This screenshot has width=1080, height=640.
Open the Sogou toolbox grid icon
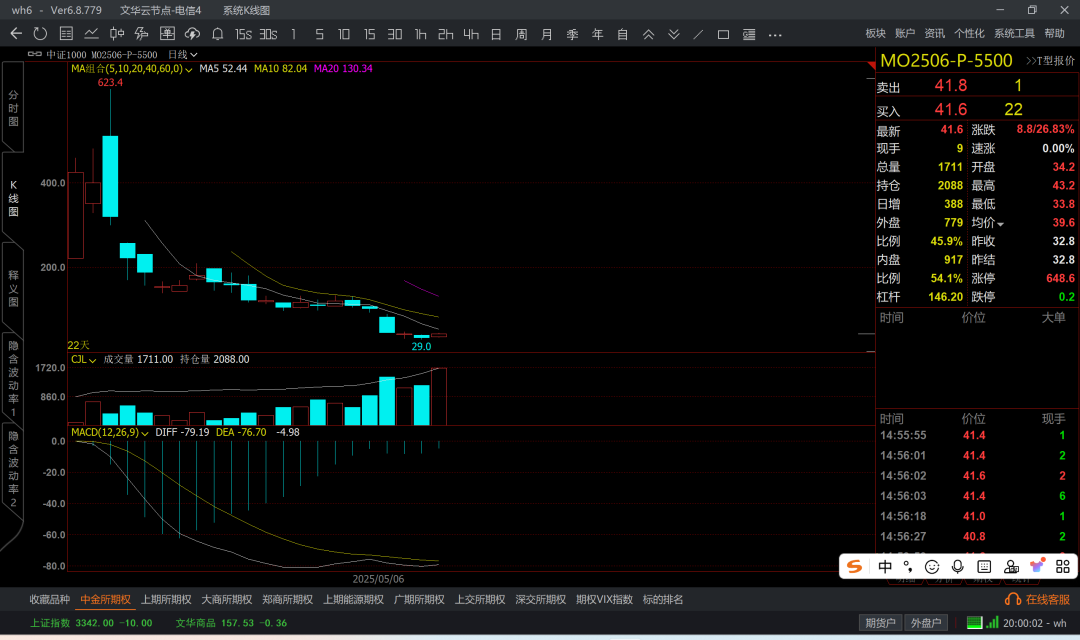[x=1063, y=566]
